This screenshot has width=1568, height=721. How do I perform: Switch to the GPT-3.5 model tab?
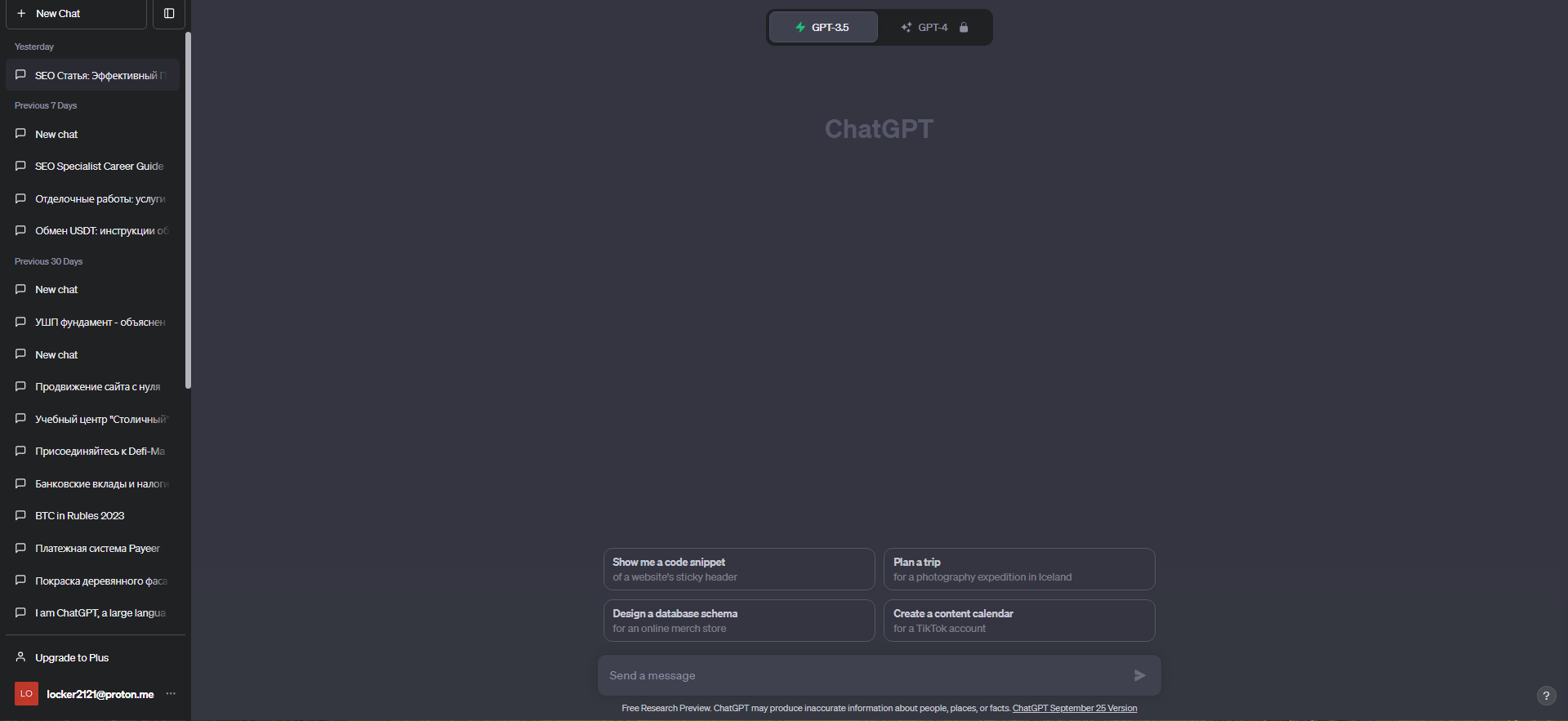(823, 27)
